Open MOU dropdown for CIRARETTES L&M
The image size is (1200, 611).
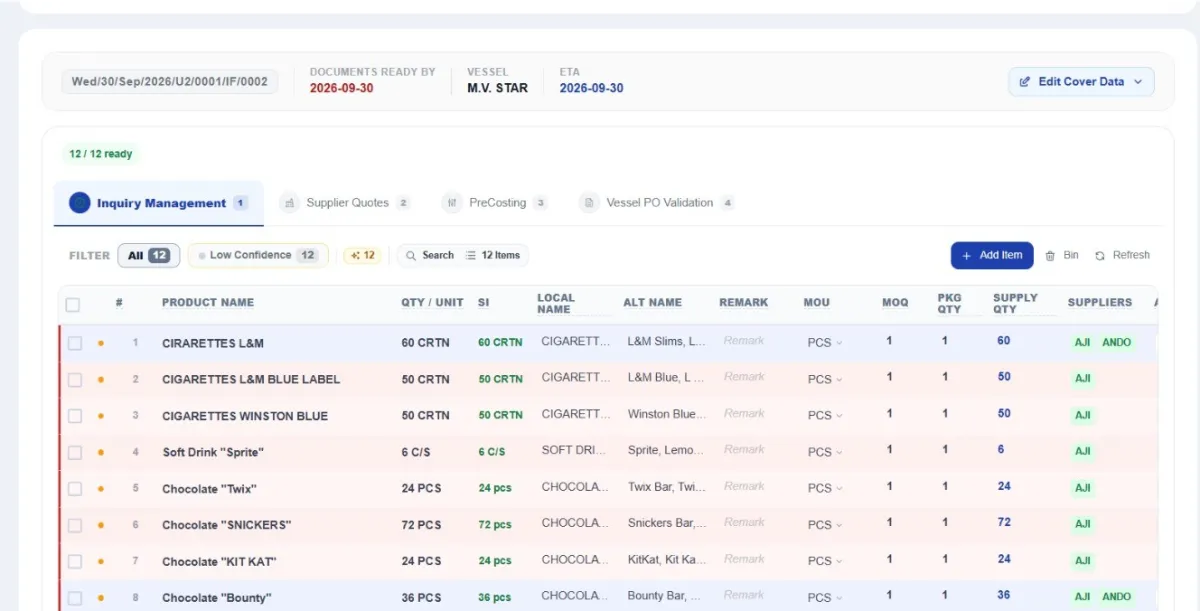825,343
